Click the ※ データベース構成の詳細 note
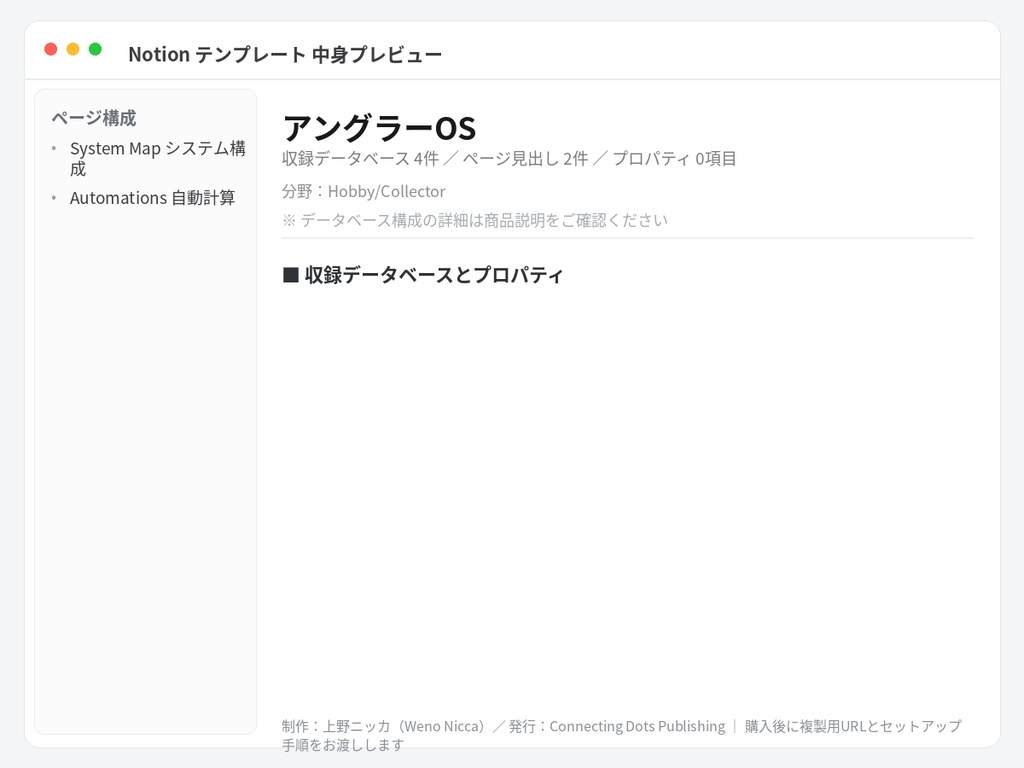This screenshot has height=768, width=1024. coord(475,221)
